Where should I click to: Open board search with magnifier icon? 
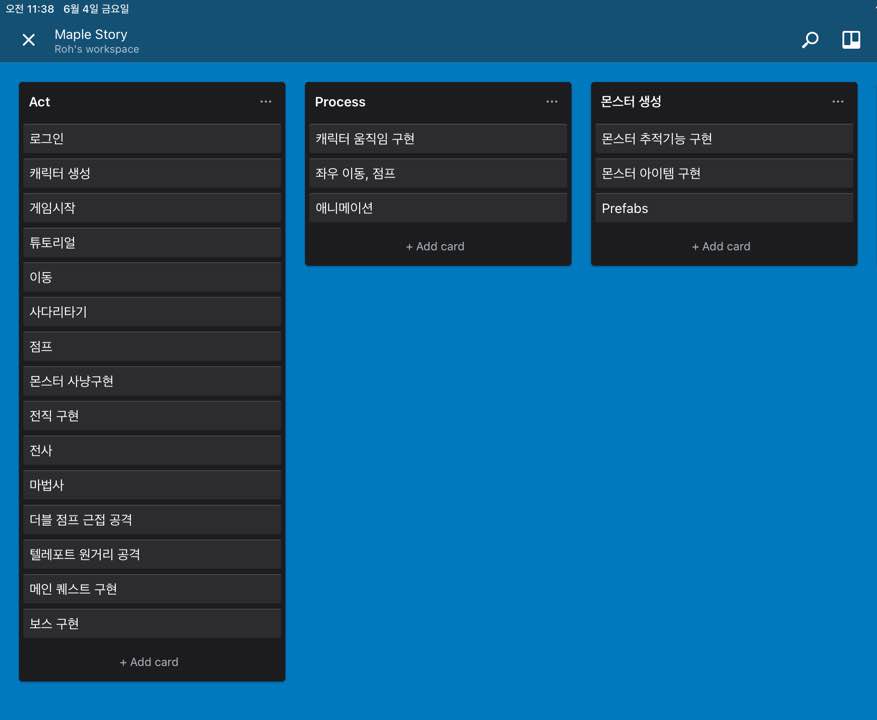810,40
